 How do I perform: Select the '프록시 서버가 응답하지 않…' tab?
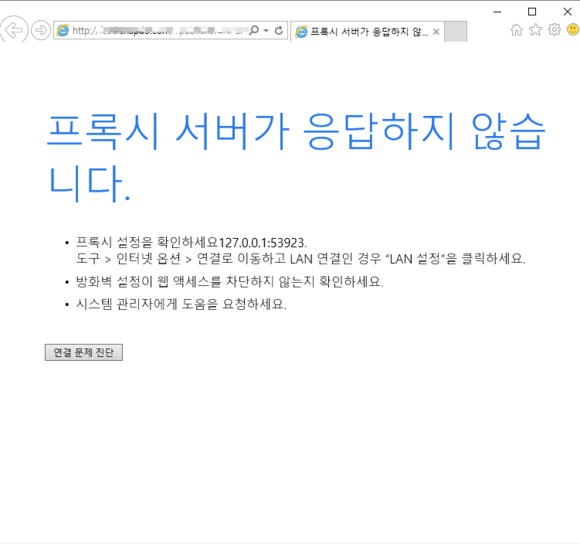(367, 32)
